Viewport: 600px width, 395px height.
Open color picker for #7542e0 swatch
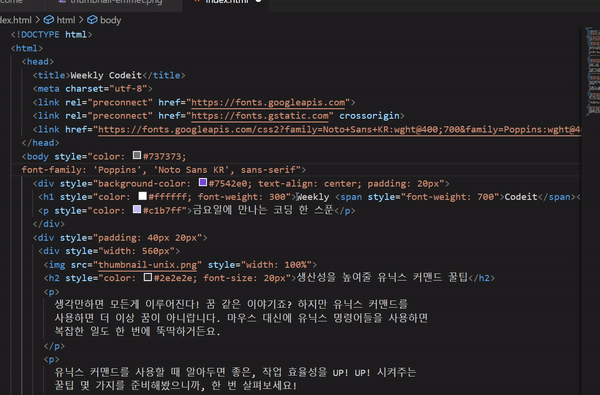(x=203, y=182)
